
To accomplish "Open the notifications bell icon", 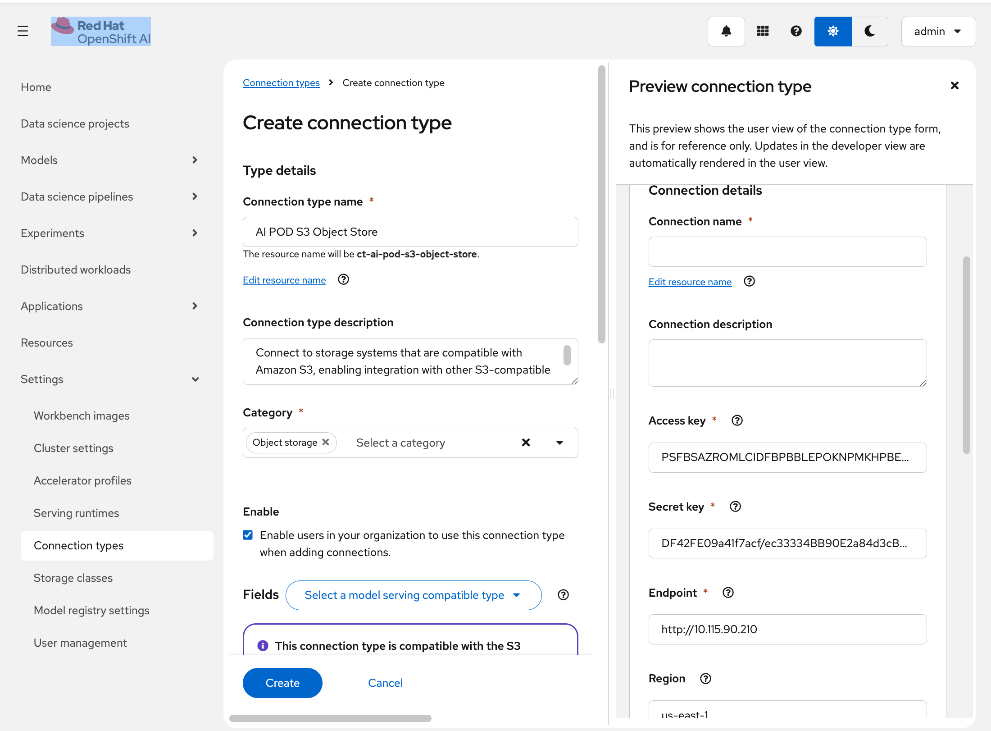I will [x=725, y=31].
